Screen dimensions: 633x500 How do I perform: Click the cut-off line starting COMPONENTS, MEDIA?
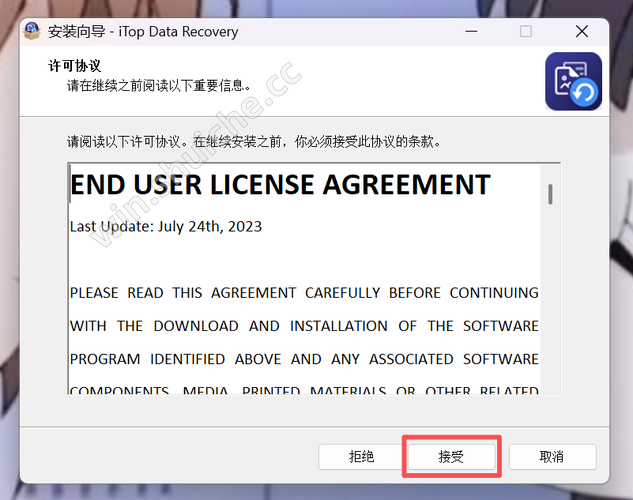(304, 391)
